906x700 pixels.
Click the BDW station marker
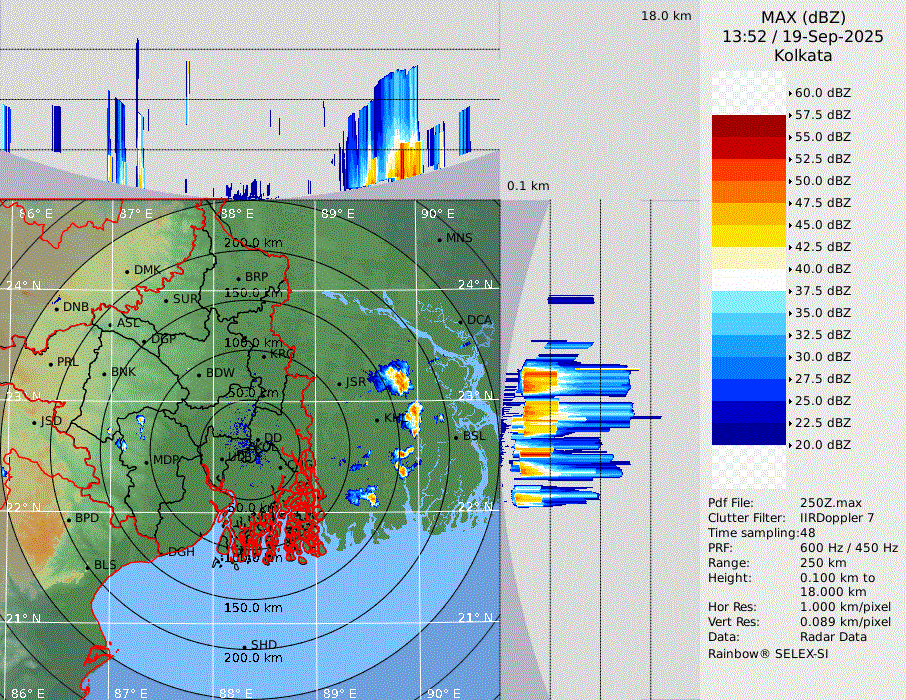click(x=200, y=374)
